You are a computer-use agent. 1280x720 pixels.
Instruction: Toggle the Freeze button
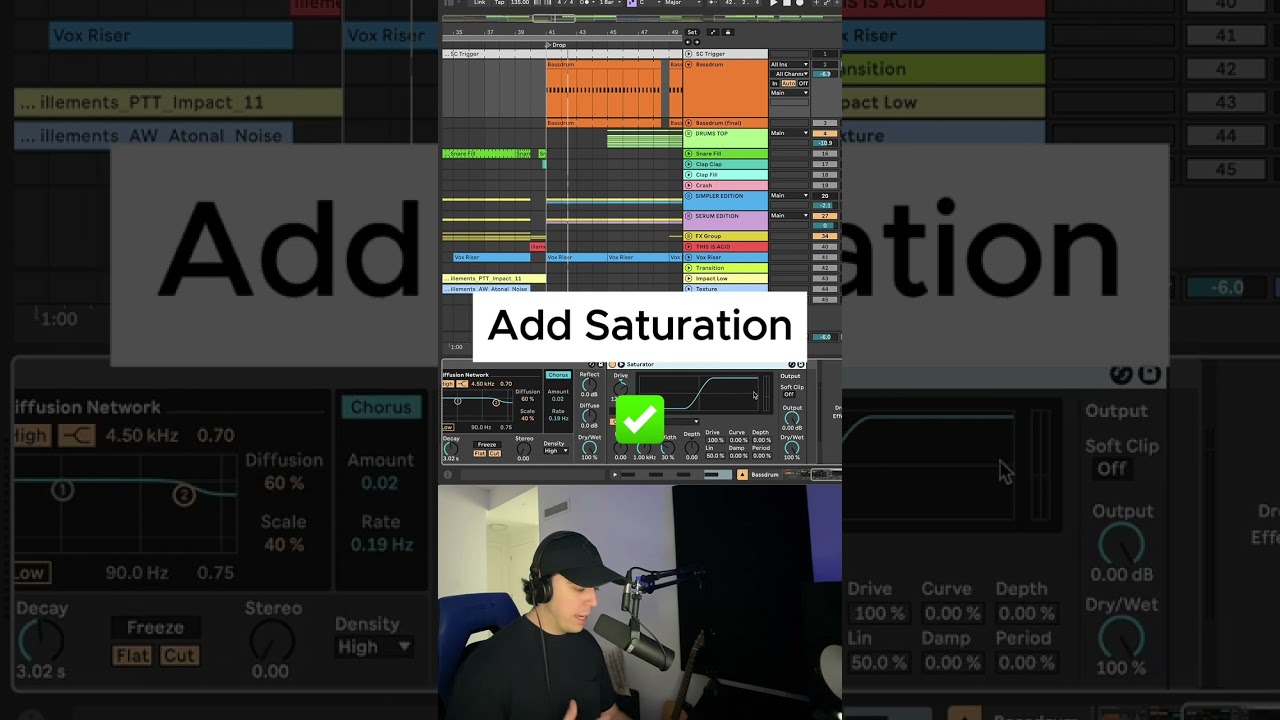pyautogui.click(x=487, y=444)
